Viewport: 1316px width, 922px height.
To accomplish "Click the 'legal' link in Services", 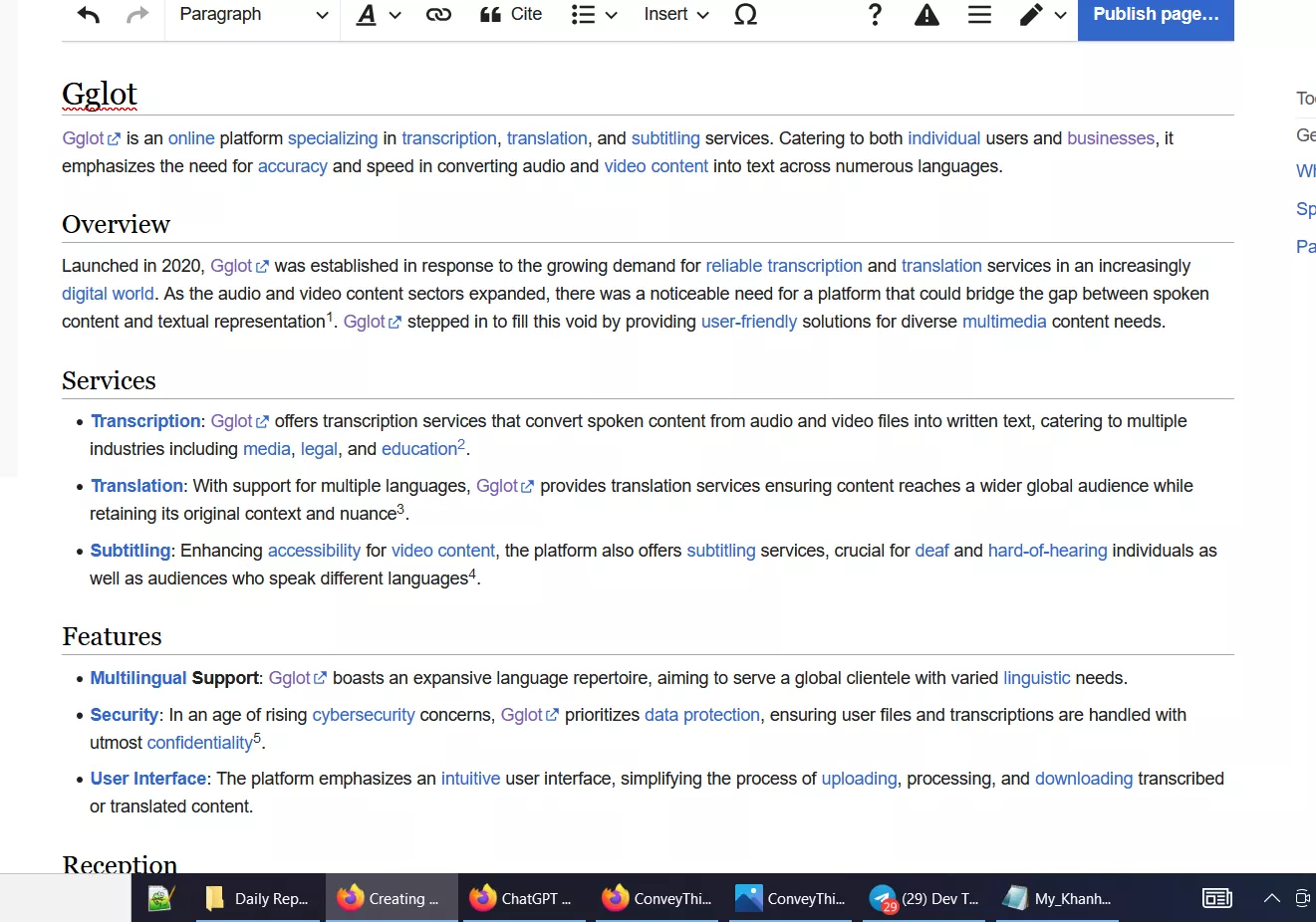I will pyautogui.click(x=319, y=449).
